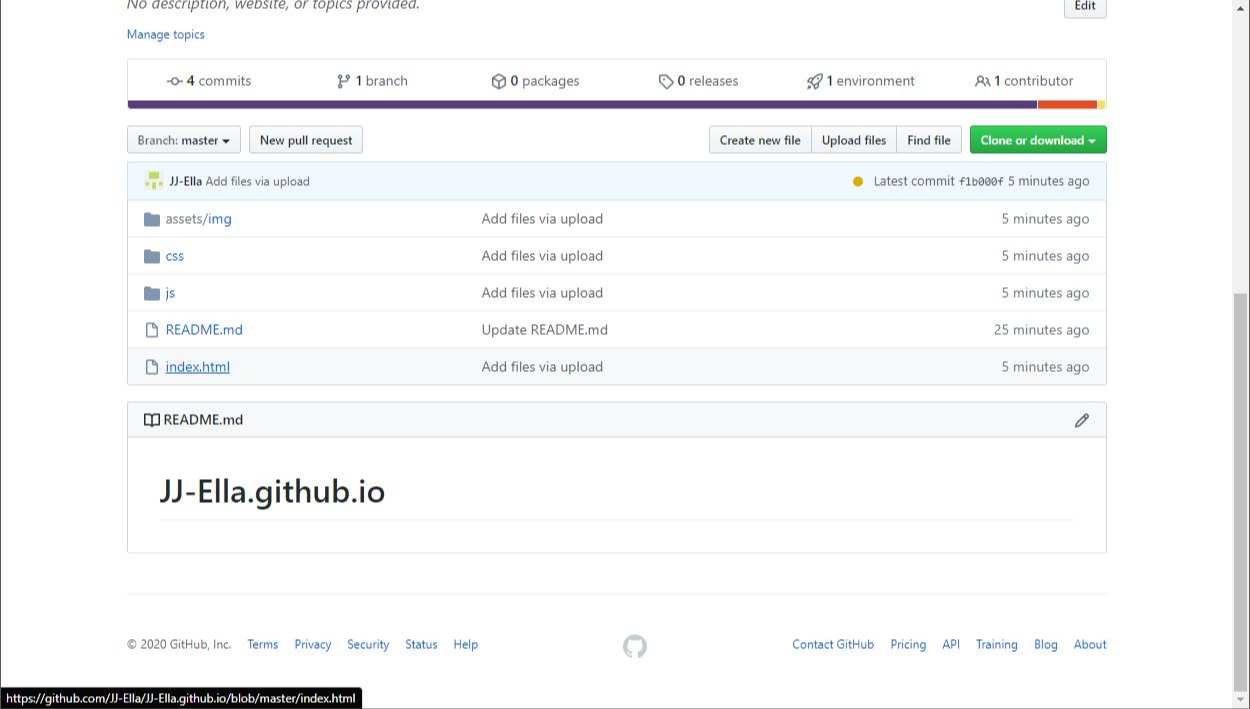This screenshot has height=709, width=1250.
Task: Click the package box icon
Action: pos(499,81)
